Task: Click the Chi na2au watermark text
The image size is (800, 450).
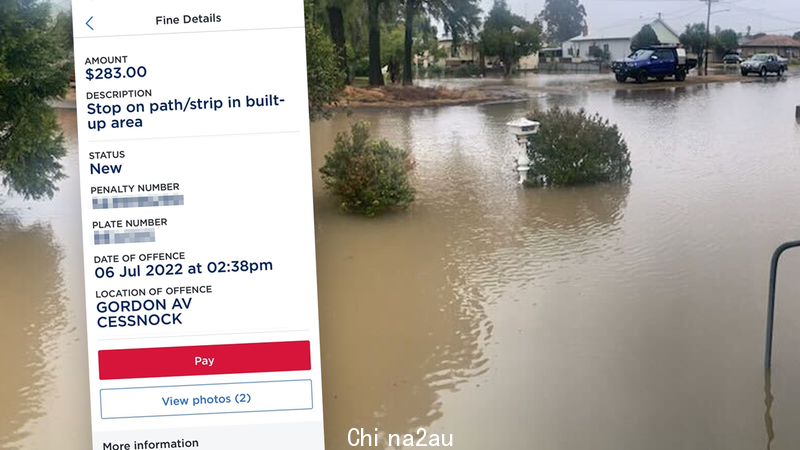Action: (400, 438)
